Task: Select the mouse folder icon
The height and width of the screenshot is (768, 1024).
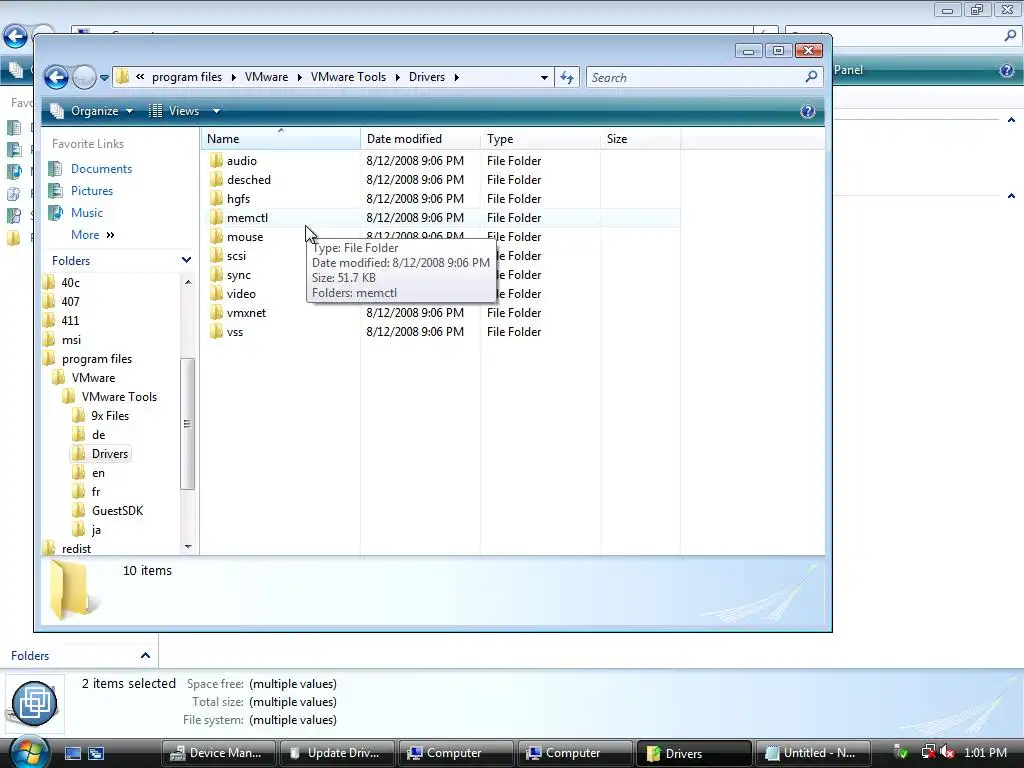Action: point(217,236)
